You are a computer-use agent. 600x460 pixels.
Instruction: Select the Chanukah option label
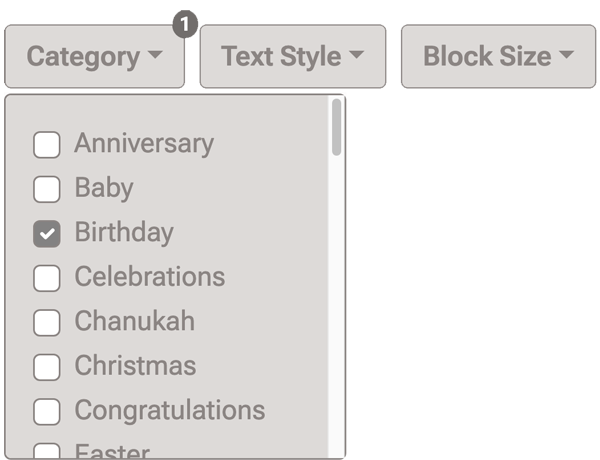135,322
